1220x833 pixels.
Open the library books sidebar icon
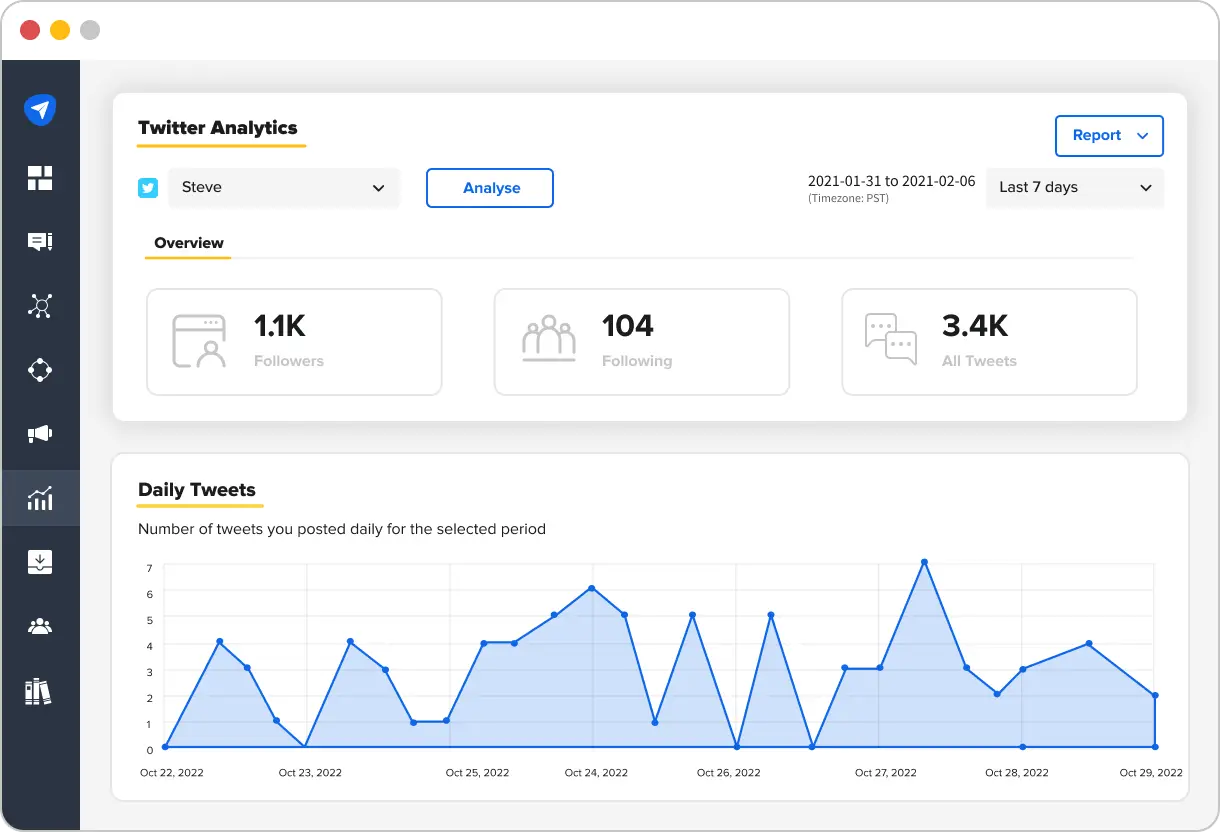[x=38, y=691]
